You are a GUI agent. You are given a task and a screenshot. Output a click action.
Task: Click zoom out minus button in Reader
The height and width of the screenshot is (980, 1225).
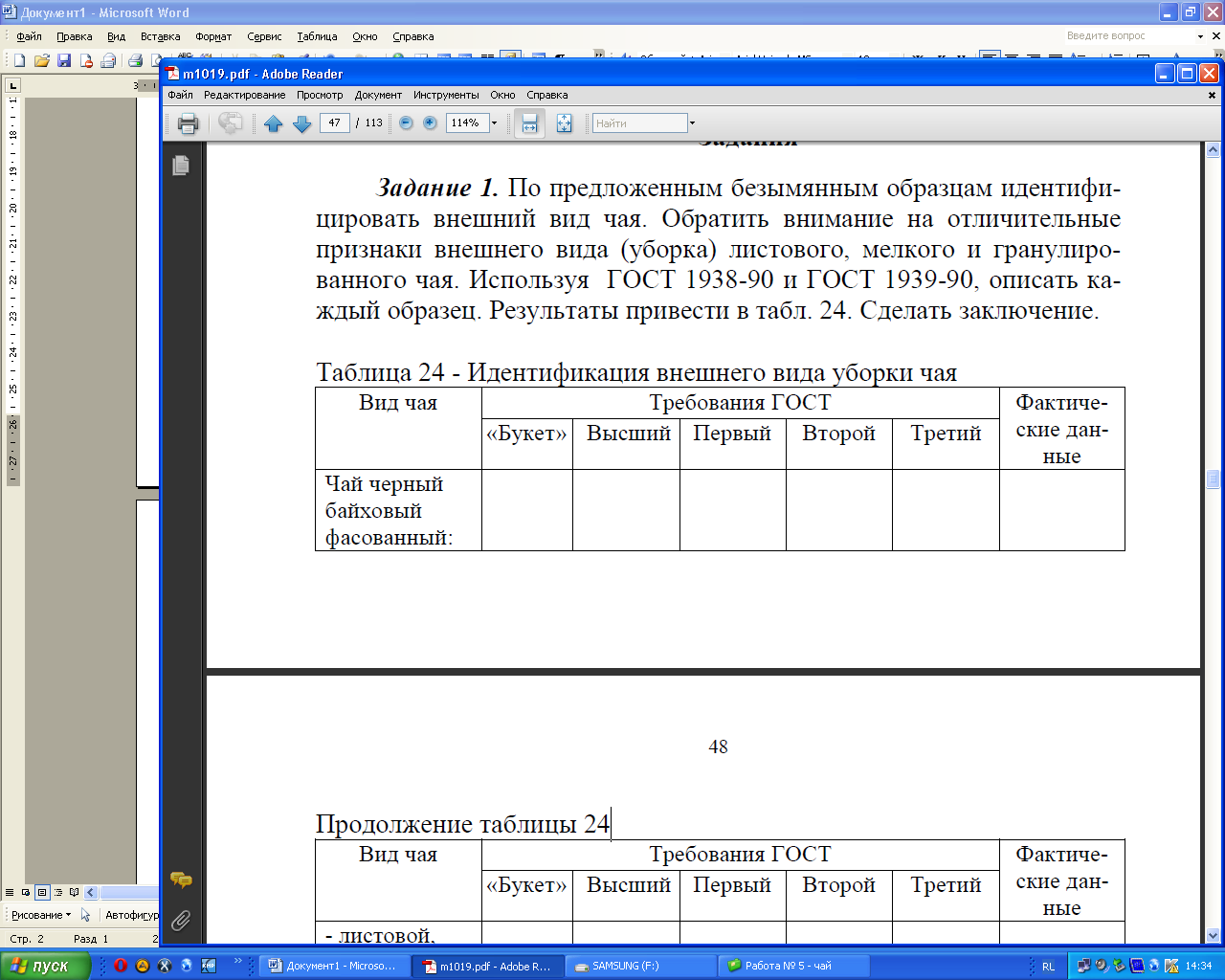406,122
